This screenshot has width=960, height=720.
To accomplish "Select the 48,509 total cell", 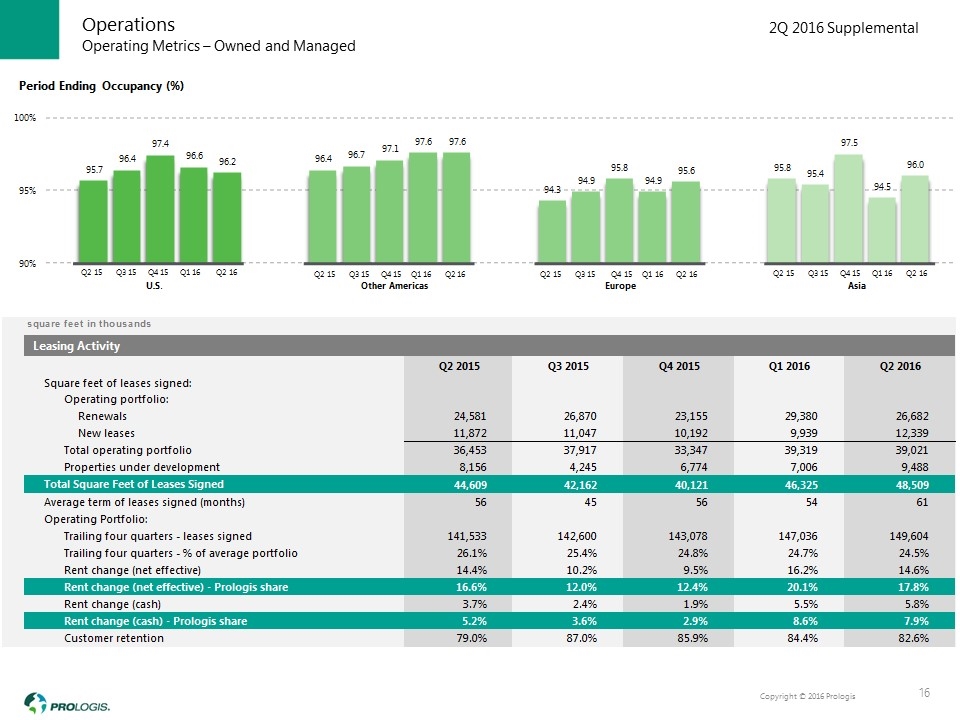I will tap(898, 484).
